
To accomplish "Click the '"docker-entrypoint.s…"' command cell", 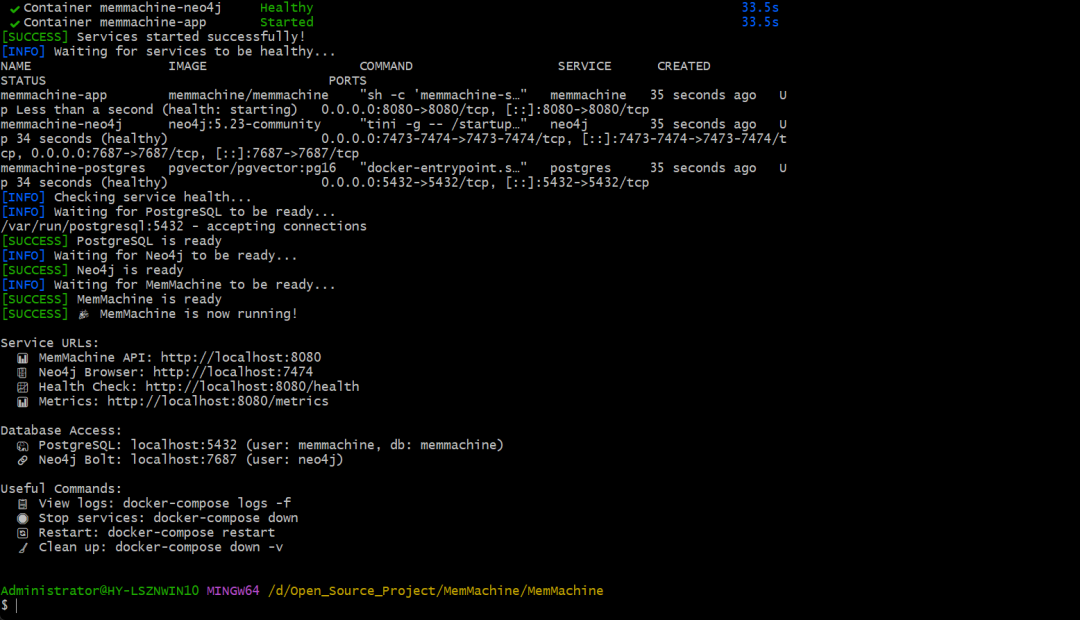I will coord(444,168).
